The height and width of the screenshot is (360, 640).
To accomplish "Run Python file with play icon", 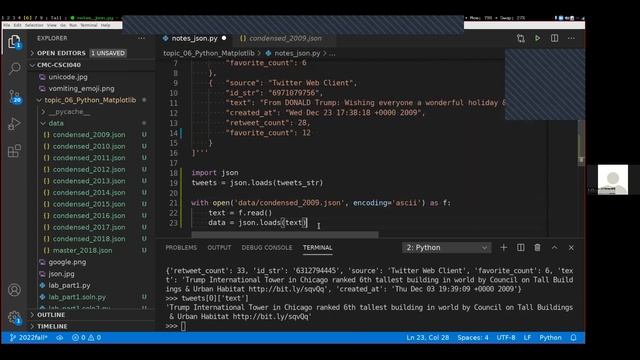I will [538, 38].
